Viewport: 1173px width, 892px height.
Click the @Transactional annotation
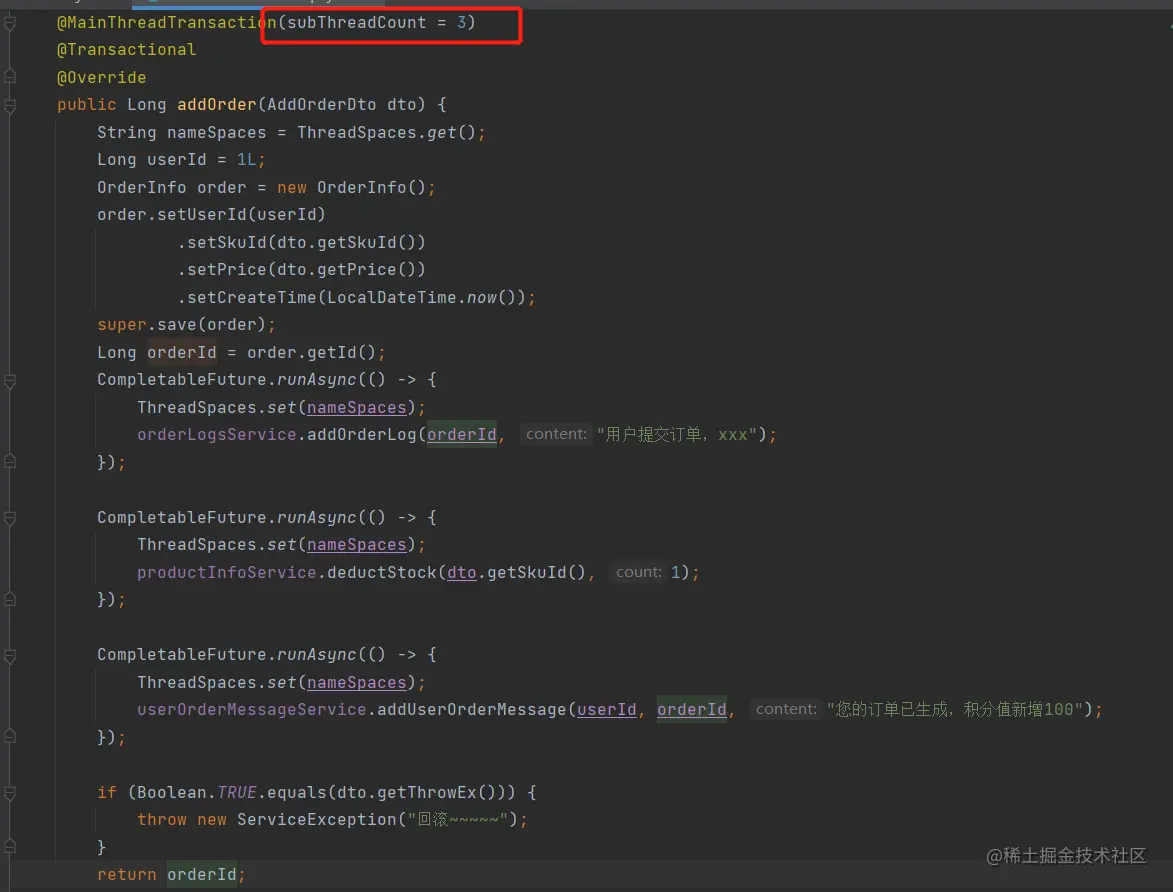click(126, 49)
